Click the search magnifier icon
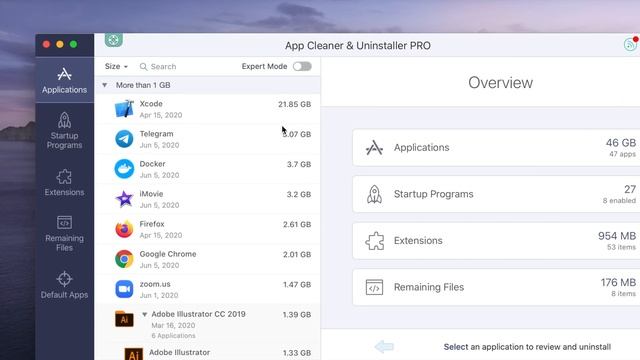The image size is (640, 360). [x=143, y=67]
